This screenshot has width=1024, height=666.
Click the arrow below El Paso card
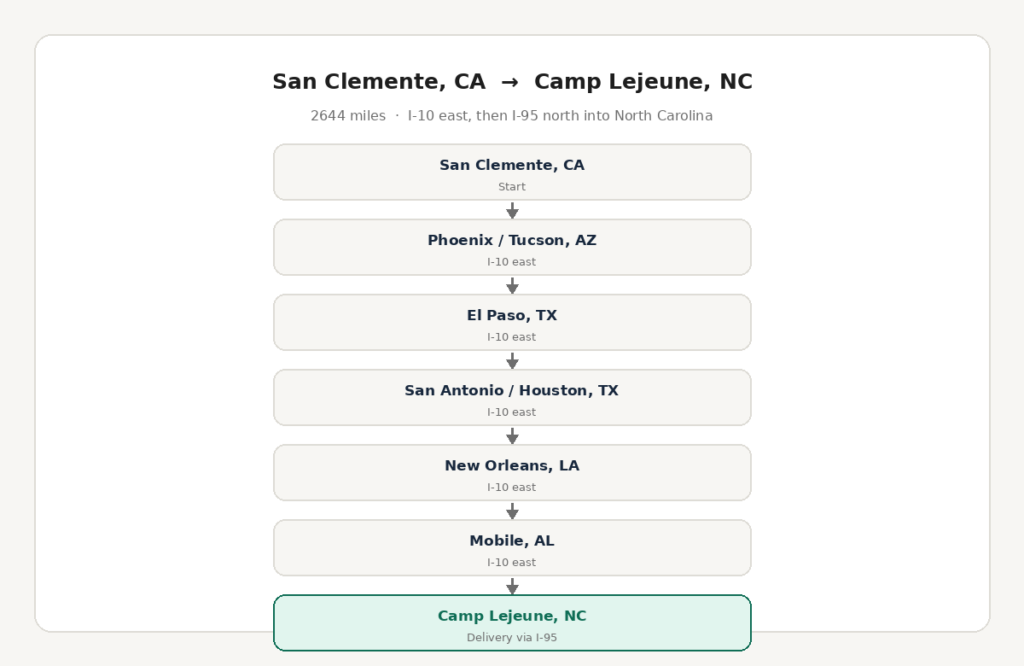pos(512,360)
